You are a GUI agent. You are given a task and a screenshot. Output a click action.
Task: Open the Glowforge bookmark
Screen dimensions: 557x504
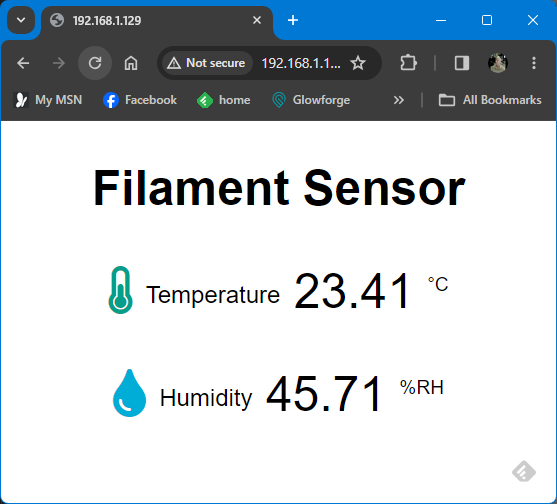[311, 100]
